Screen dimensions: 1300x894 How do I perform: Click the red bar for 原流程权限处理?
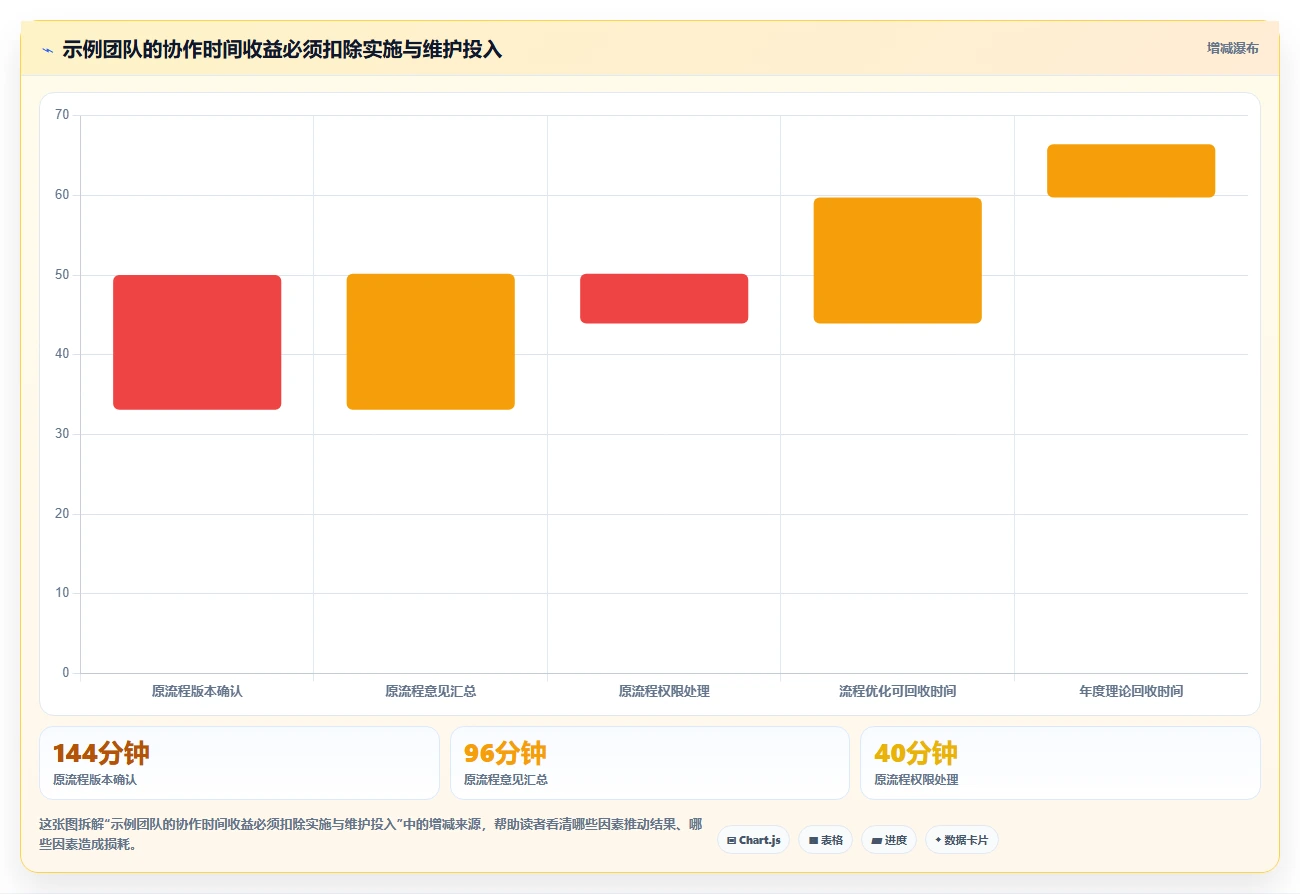[x=664, y=298]
